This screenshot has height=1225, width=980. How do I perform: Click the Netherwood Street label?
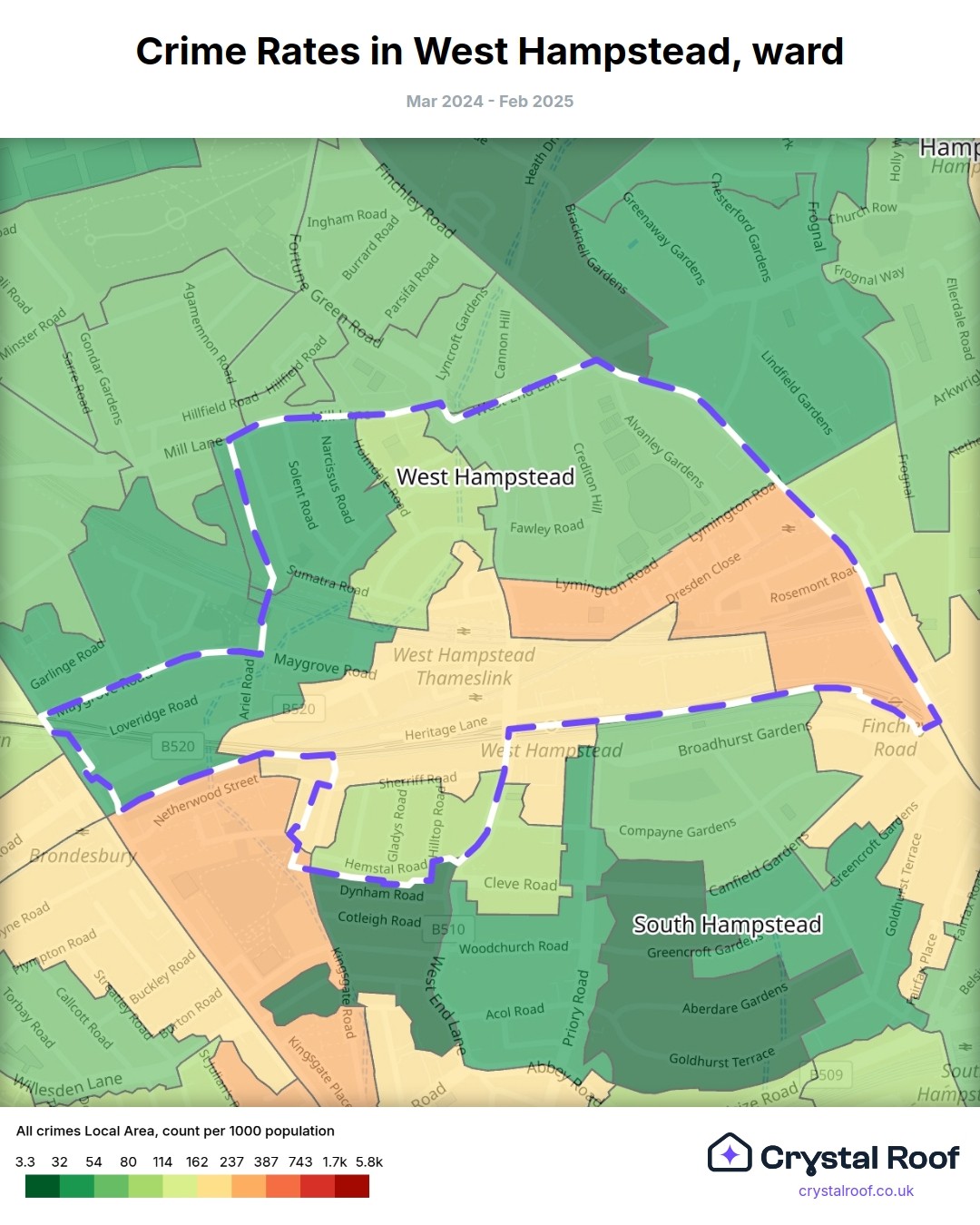pyautogui.click(x=206, y=799)
